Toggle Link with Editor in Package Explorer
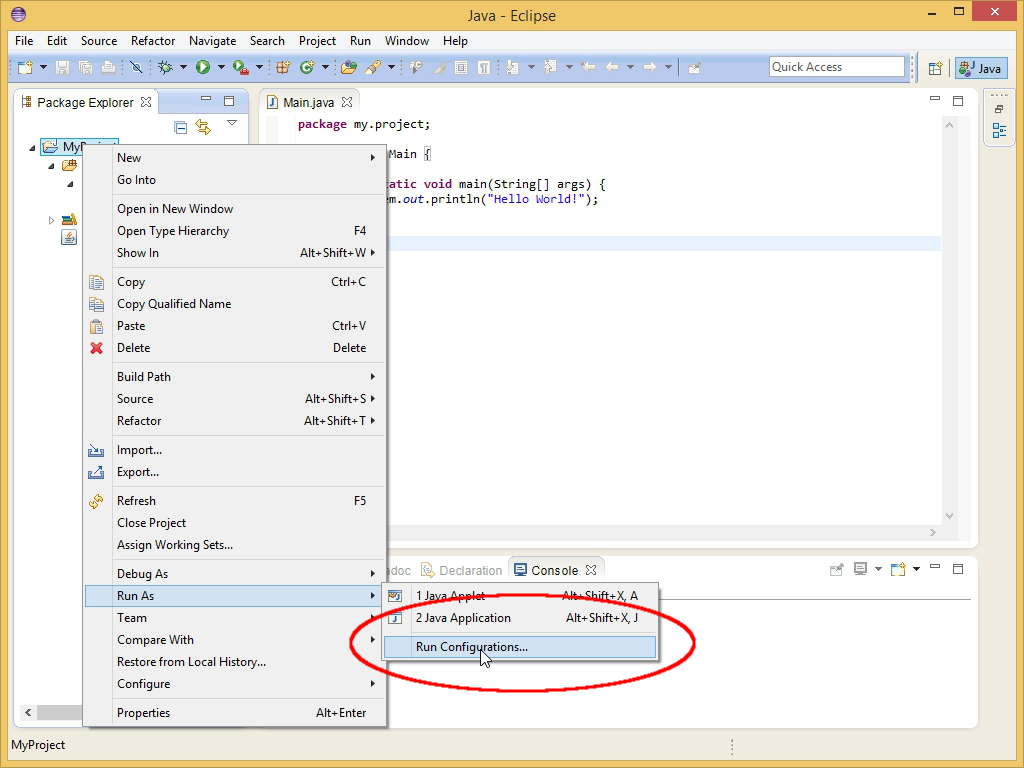Image resolution: width=1024 pixels, height=768 pixels. pyautogui.click(x=203, y=127)
